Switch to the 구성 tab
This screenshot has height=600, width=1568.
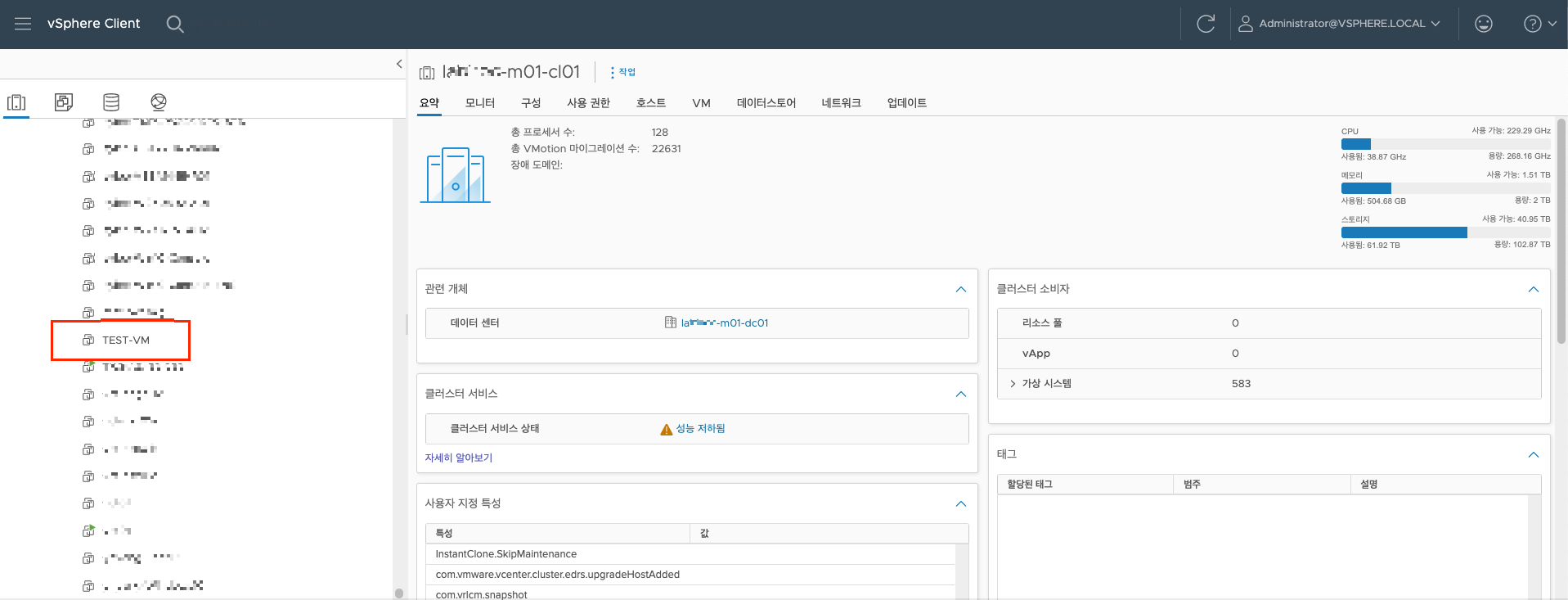click(x=531, y=103)
